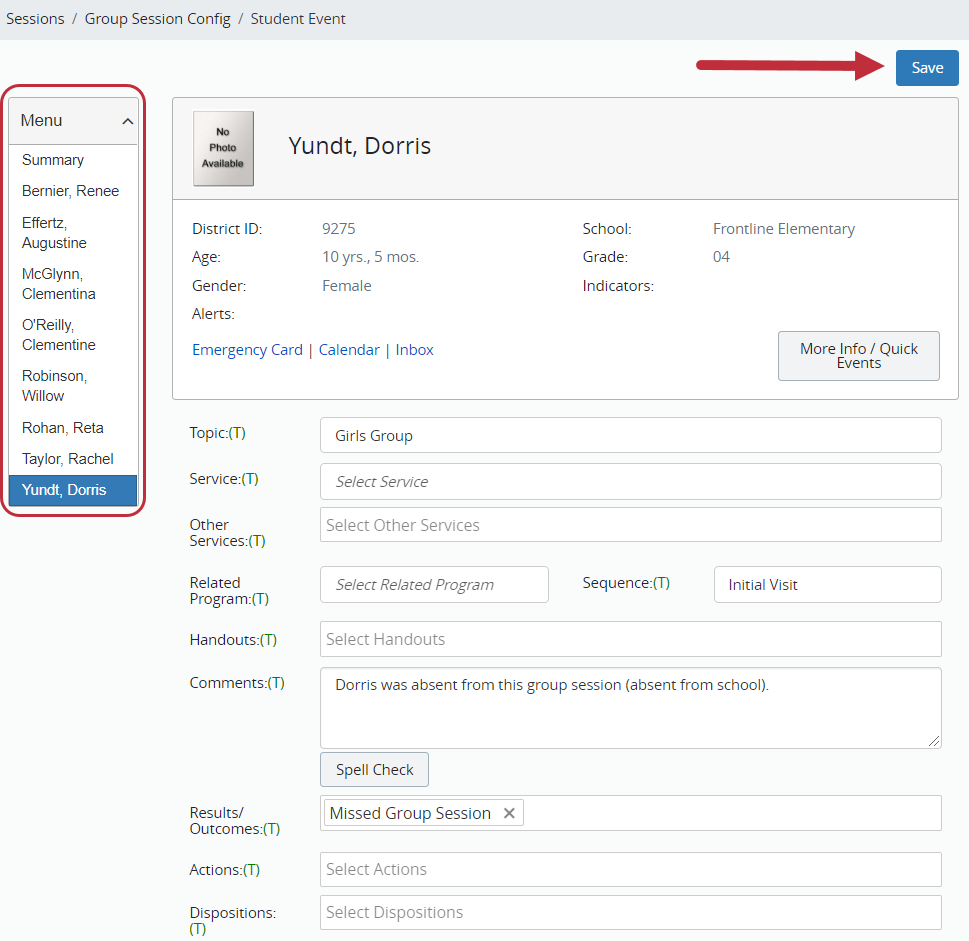Select Yundt, Dorris in the menu

pos(73,490)
